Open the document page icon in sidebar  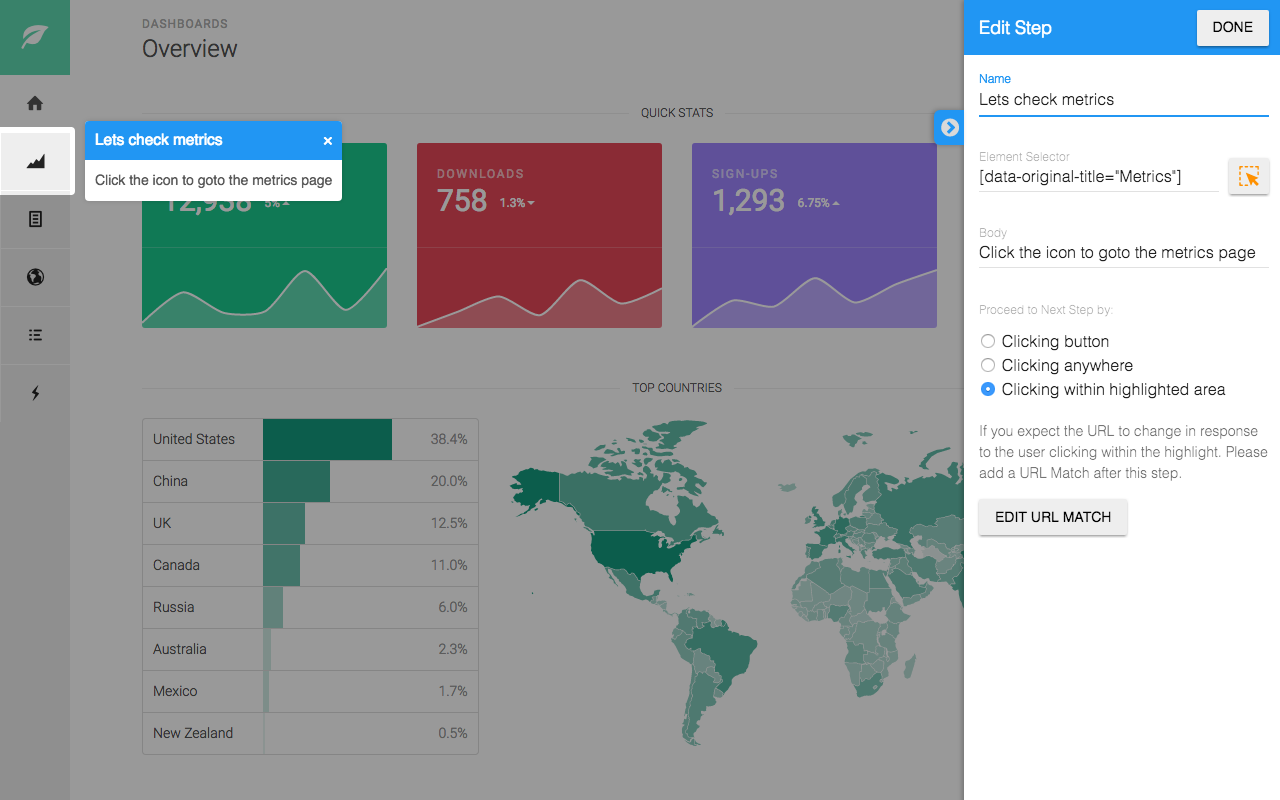tap(35, 219)
